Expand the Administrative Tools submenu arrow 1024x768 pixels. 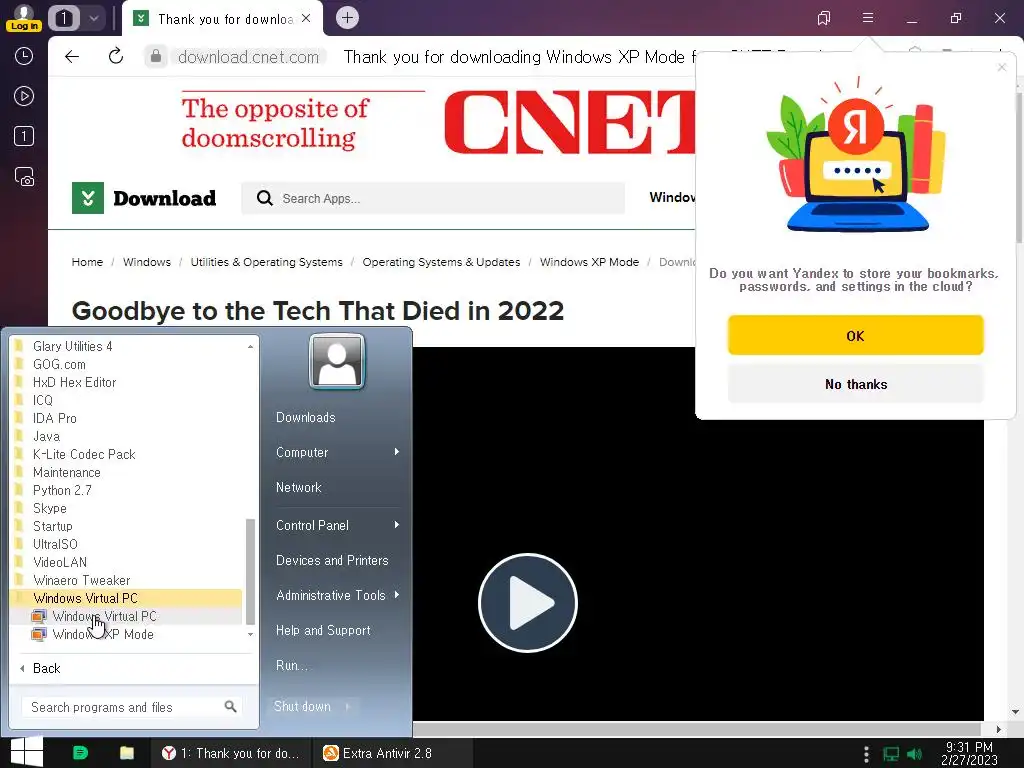pyautogui.click(x=396, y=595)
